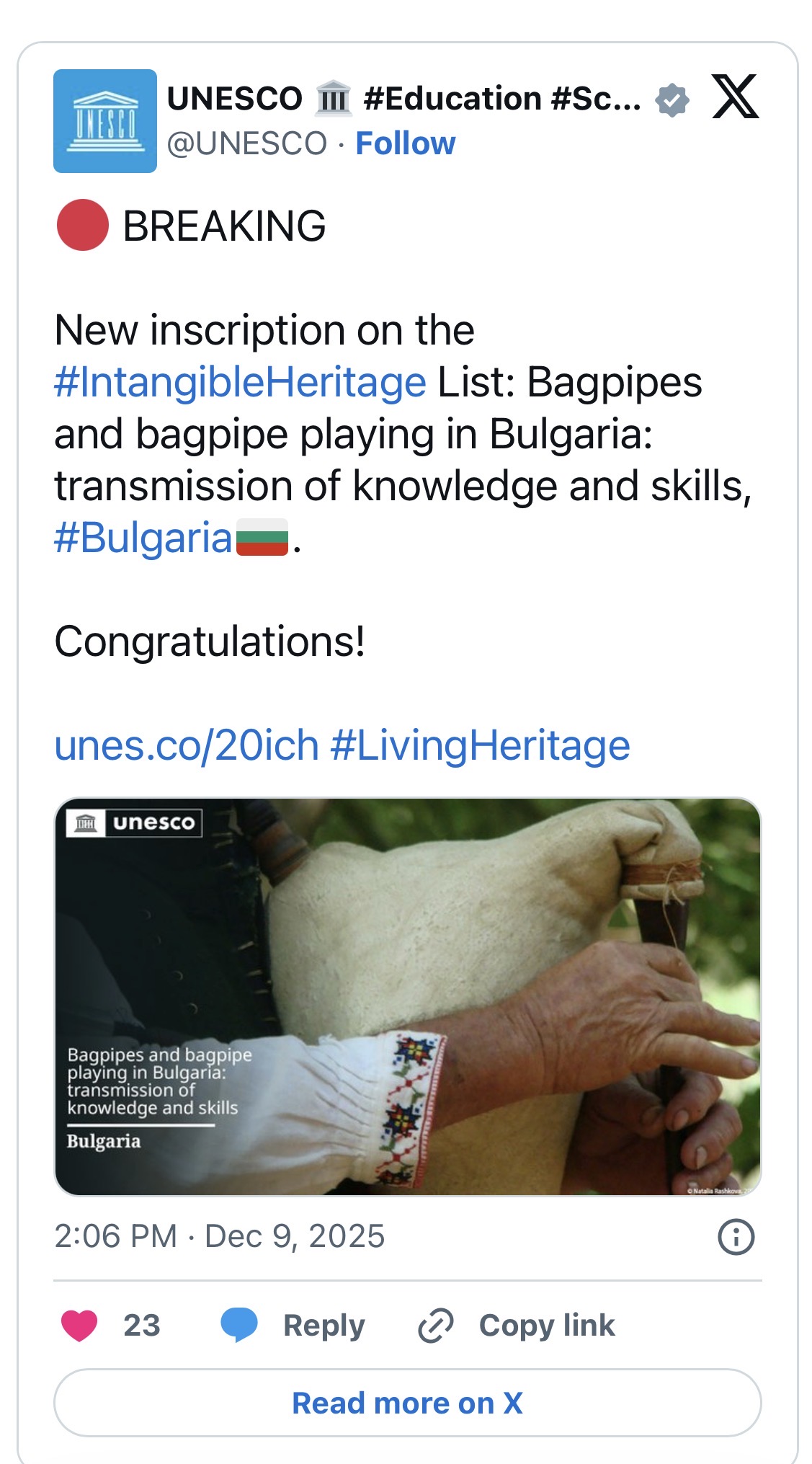Viewport: 812px width, 1464px height.
Task: Visit the unes.co/20ich link
Action: 187,745
